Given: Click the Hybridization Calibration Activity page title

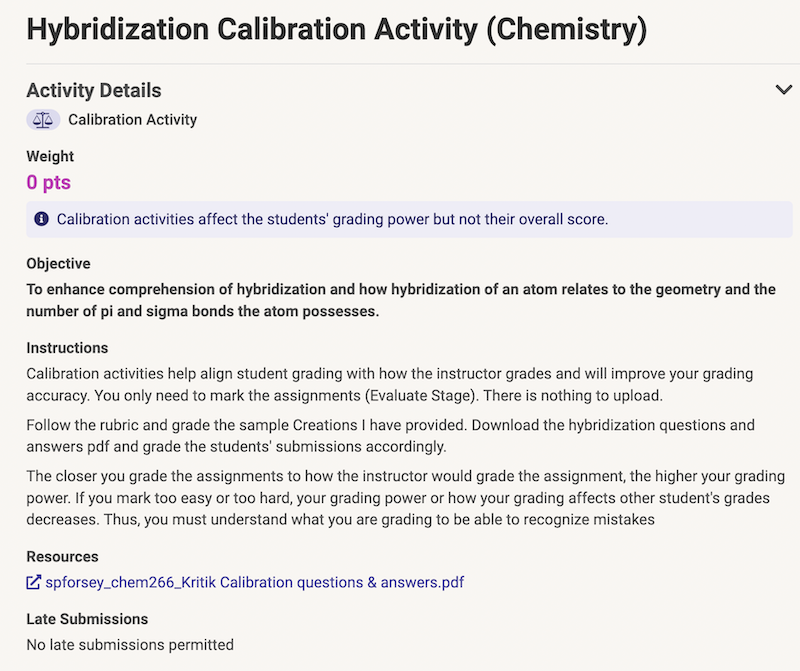Looking at the screenshot, I should pos(337,29).
